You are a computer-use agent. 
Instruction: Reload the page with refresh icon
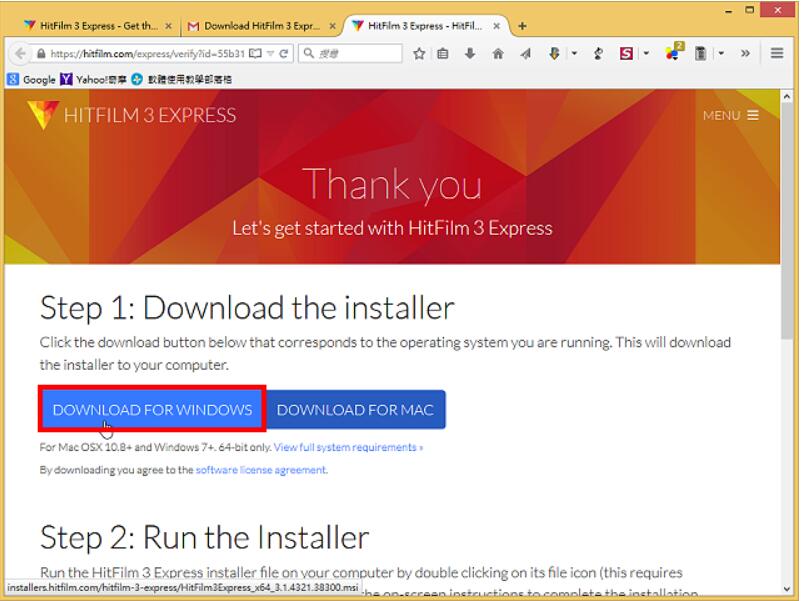(284, 54)
